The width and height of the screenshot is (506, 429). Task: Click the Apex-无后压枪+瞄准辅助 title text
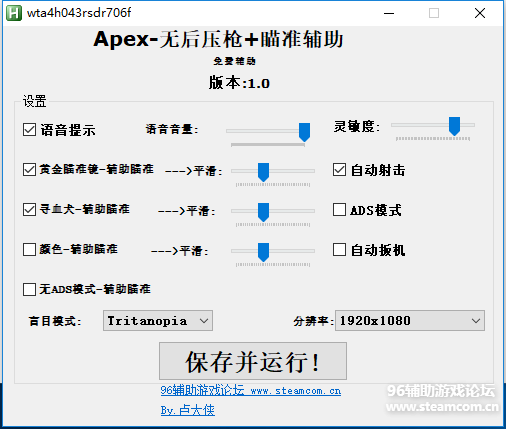(x=218, y=39)
